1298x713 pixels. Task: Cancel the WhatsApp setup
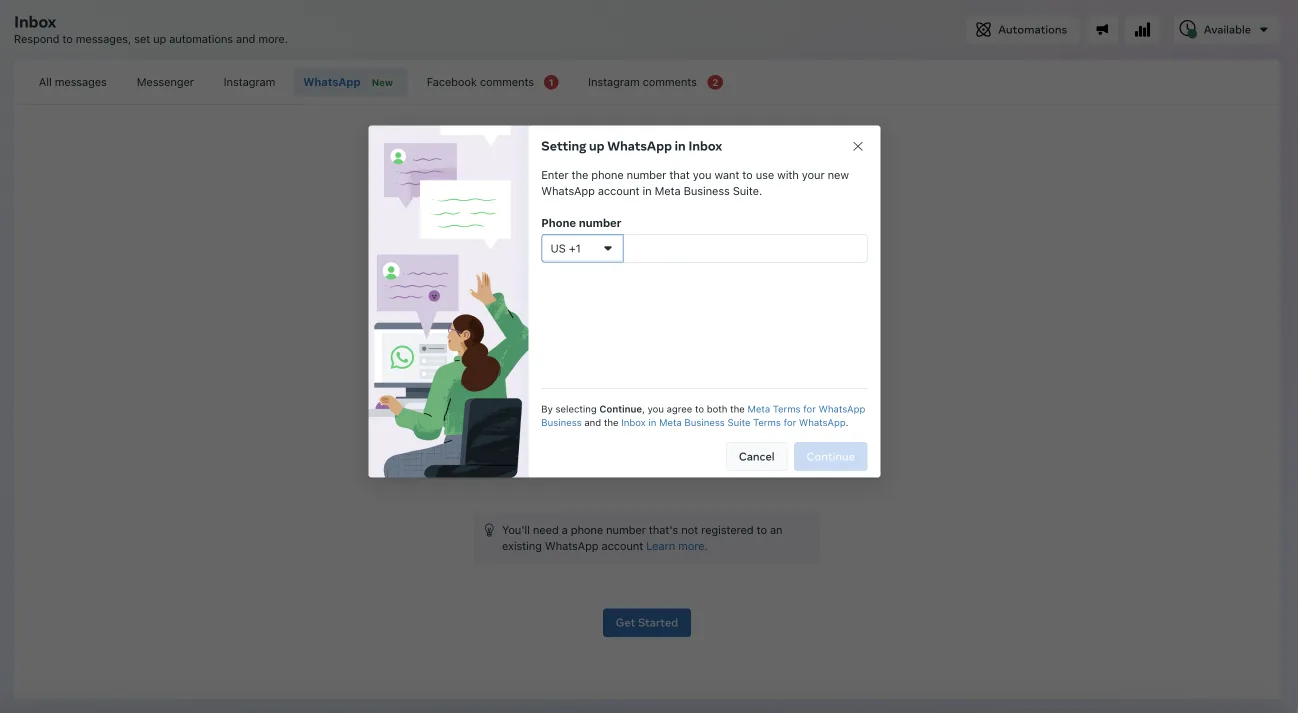tap(756, 456)
